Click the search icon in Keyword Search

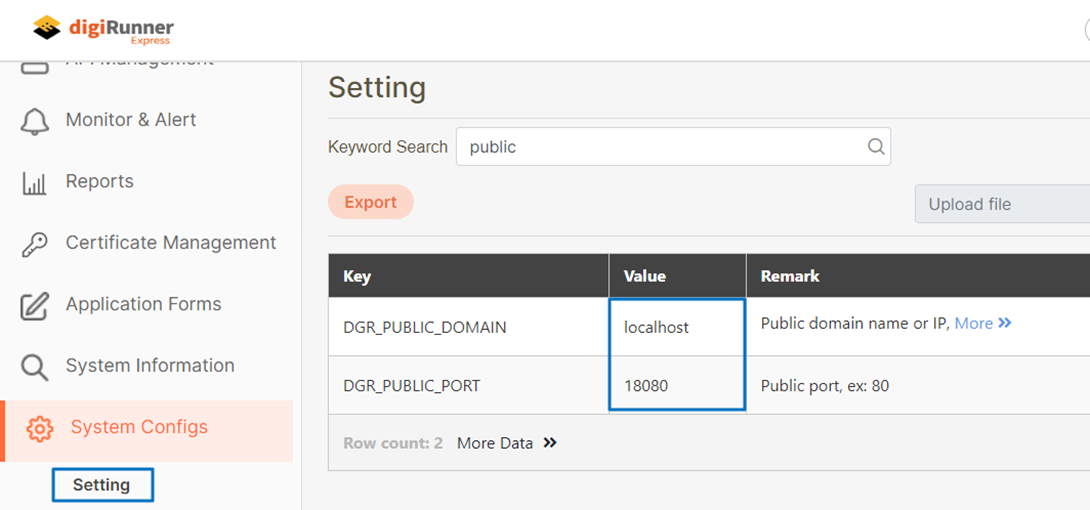876,147
